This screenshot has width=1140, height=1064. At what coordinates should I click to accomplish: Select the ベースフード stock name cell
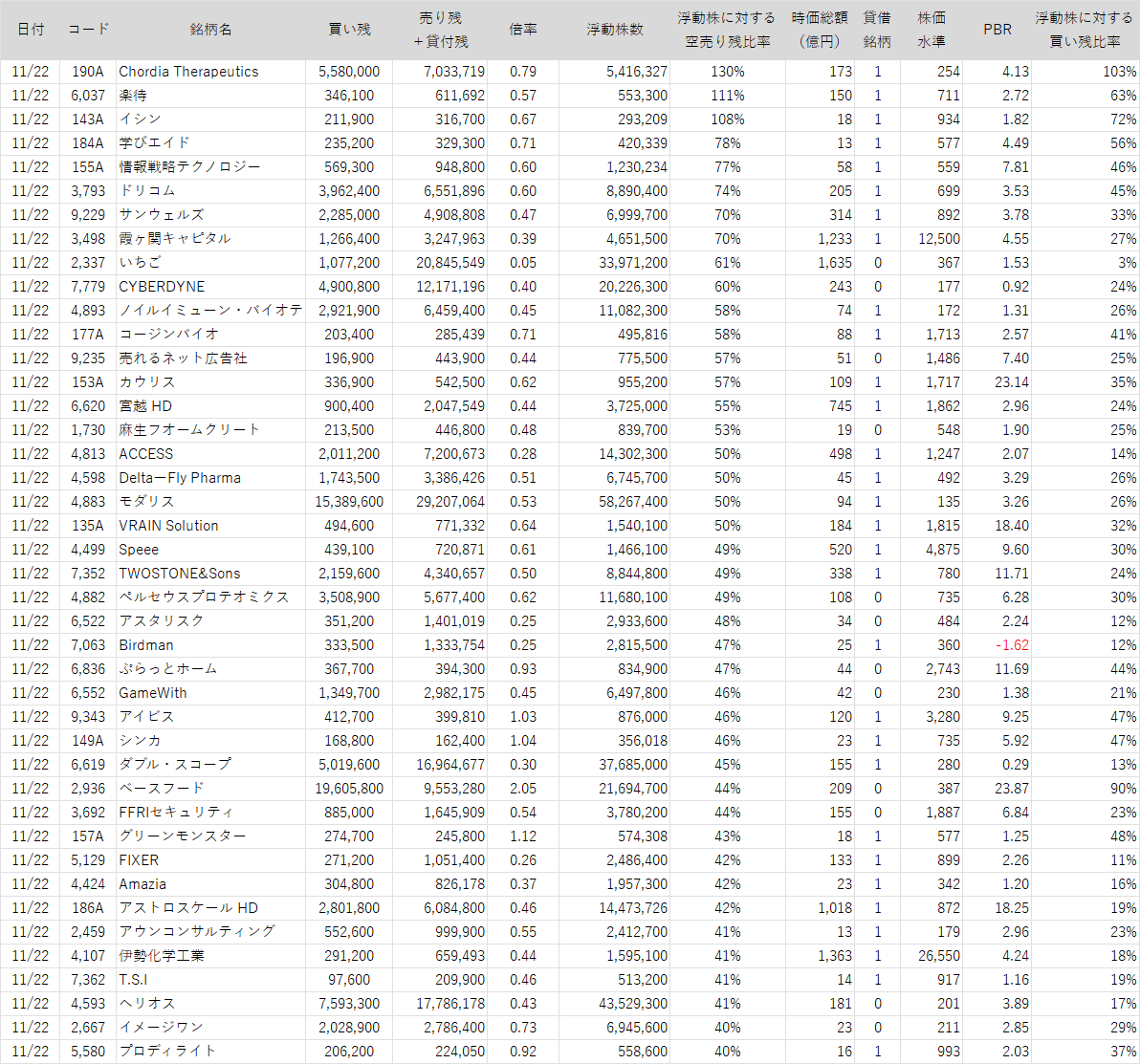(162, 789)
